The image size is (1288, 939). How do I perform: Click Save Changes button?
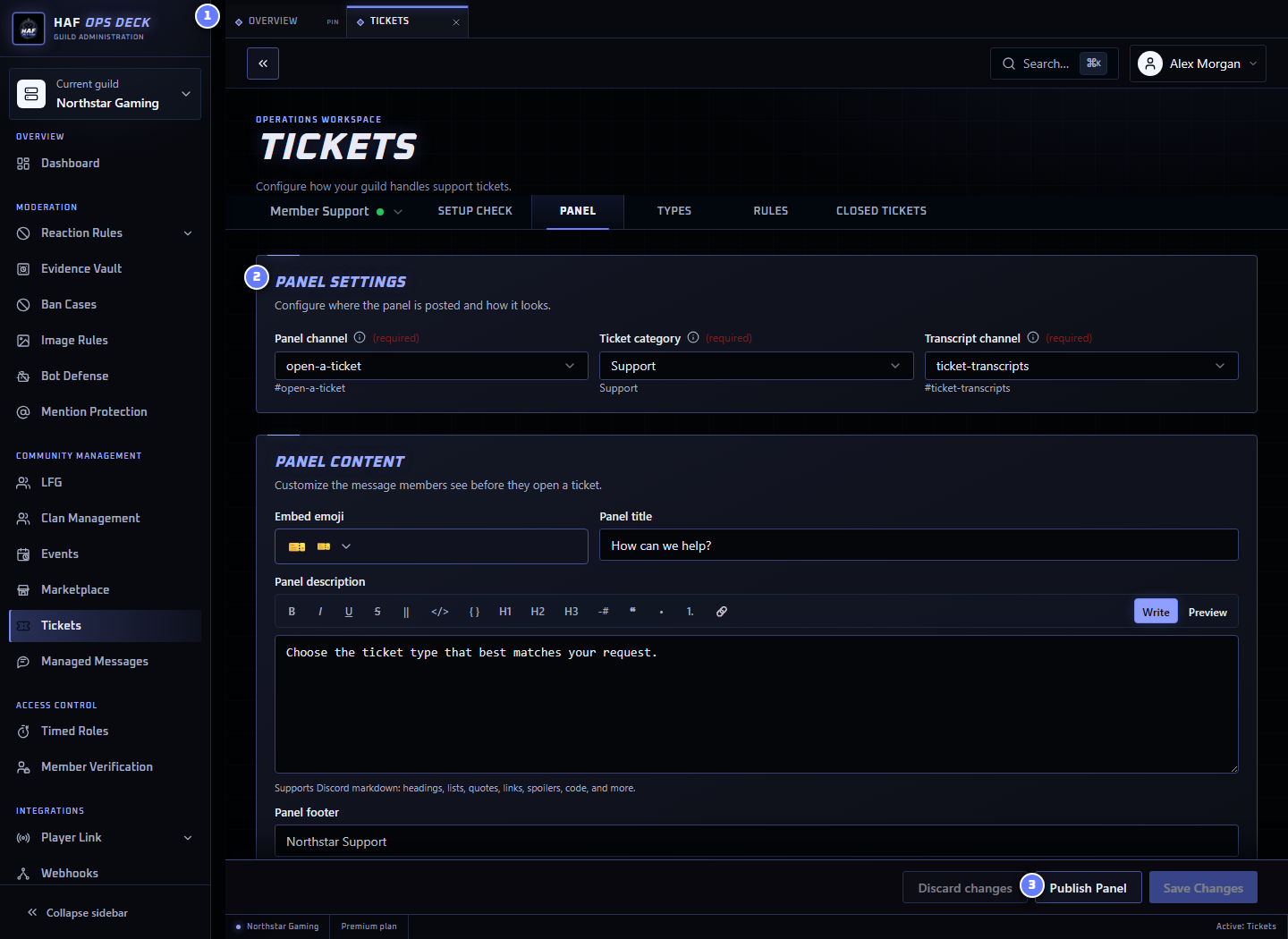[x=1203, y=887]
